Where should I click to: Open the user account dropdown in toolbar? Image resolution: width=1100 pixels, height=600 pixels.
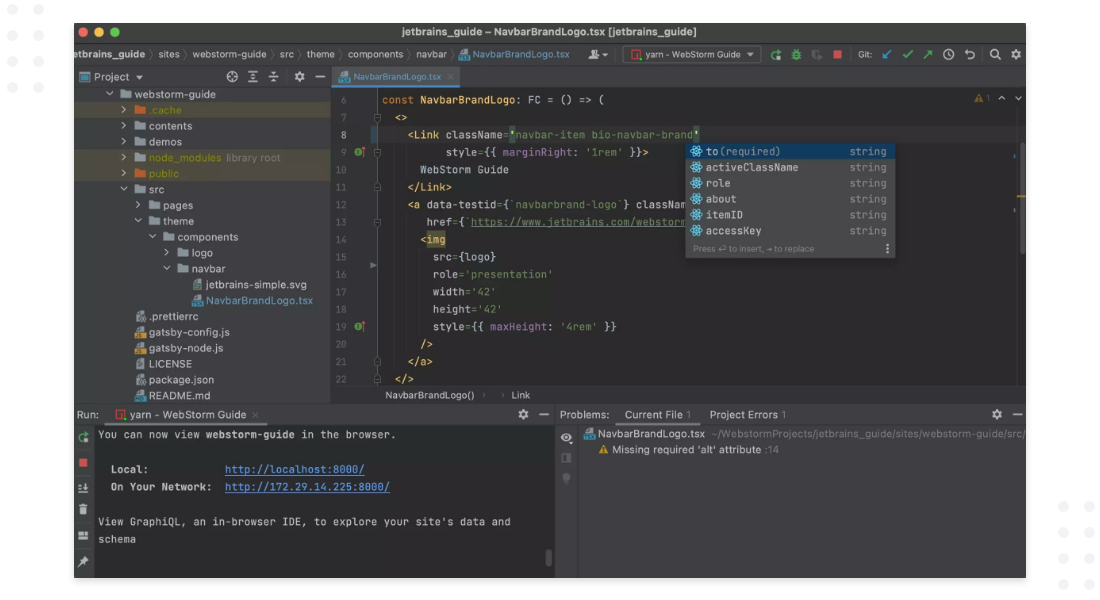[598, 55]
